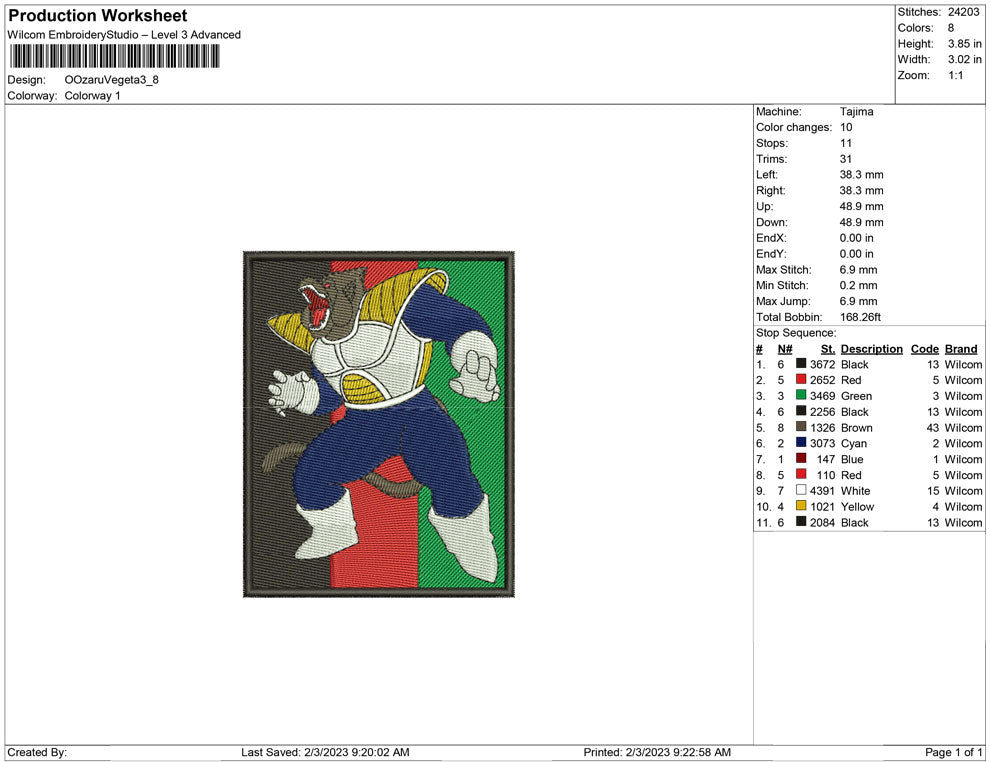Screen dimensions: 990x762
Task: Click the 'Code' column header
Action: point(924,349)
